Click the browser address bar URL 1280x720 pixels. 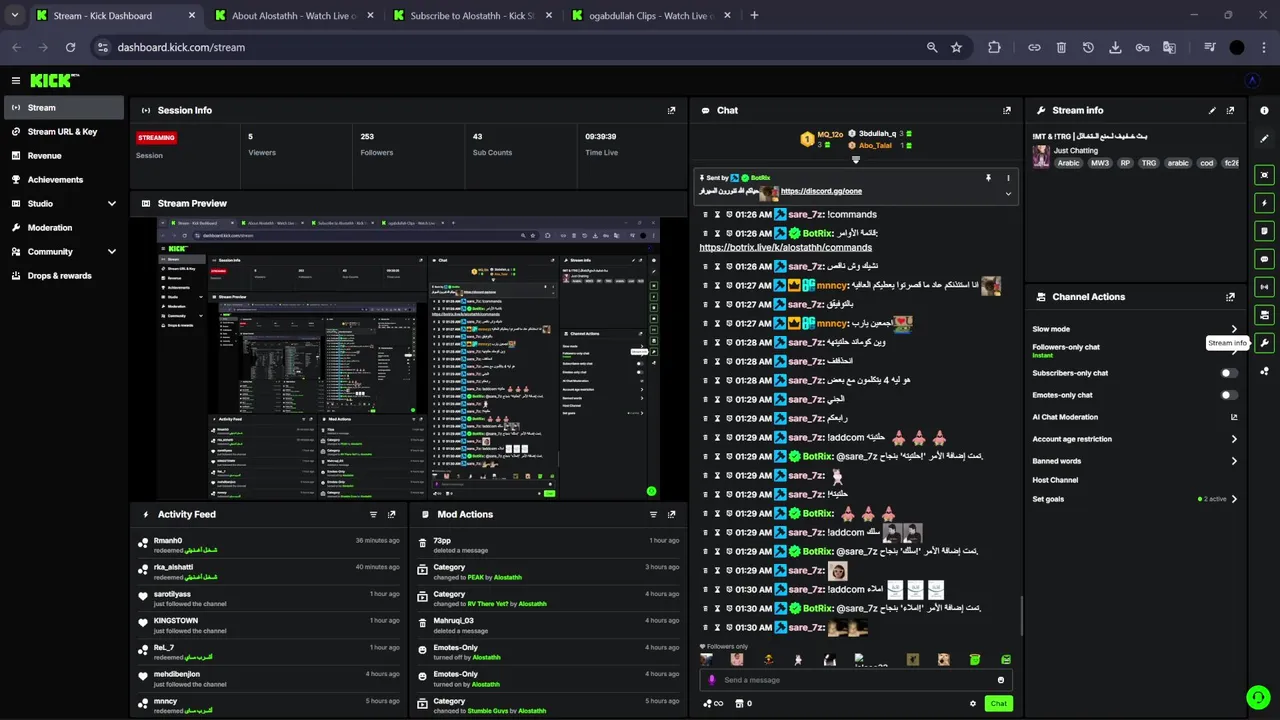tap(181, 47)
